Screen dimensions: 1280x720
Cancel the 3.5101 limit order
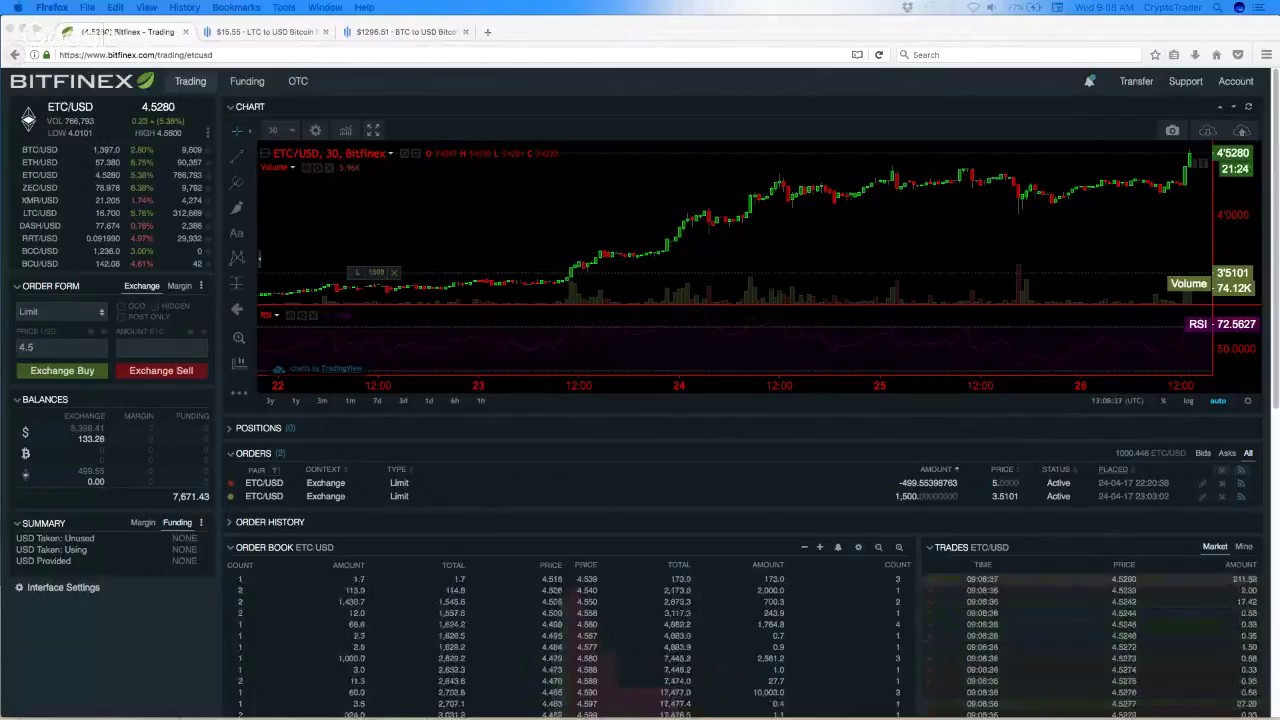pos(1222,496)
